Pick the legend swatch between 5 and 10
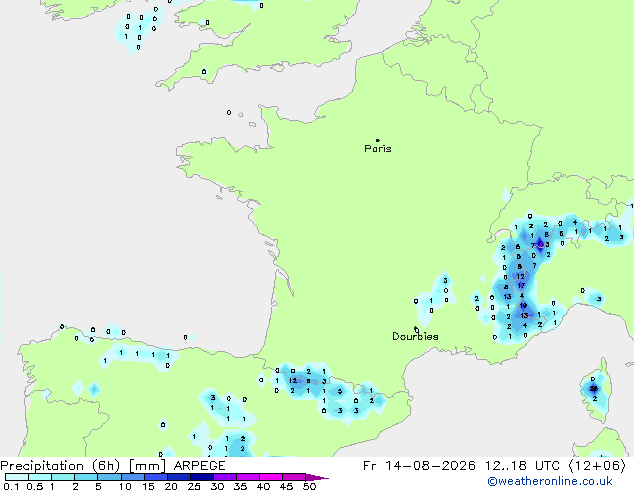Image resolution: width=634 pixels, height=490 pixels. pyautogui.click(x=109, y=477)
